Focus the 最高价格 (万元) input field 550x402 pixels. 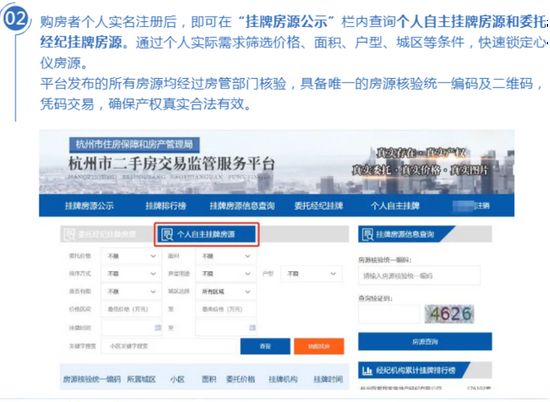tap(226, 309)
